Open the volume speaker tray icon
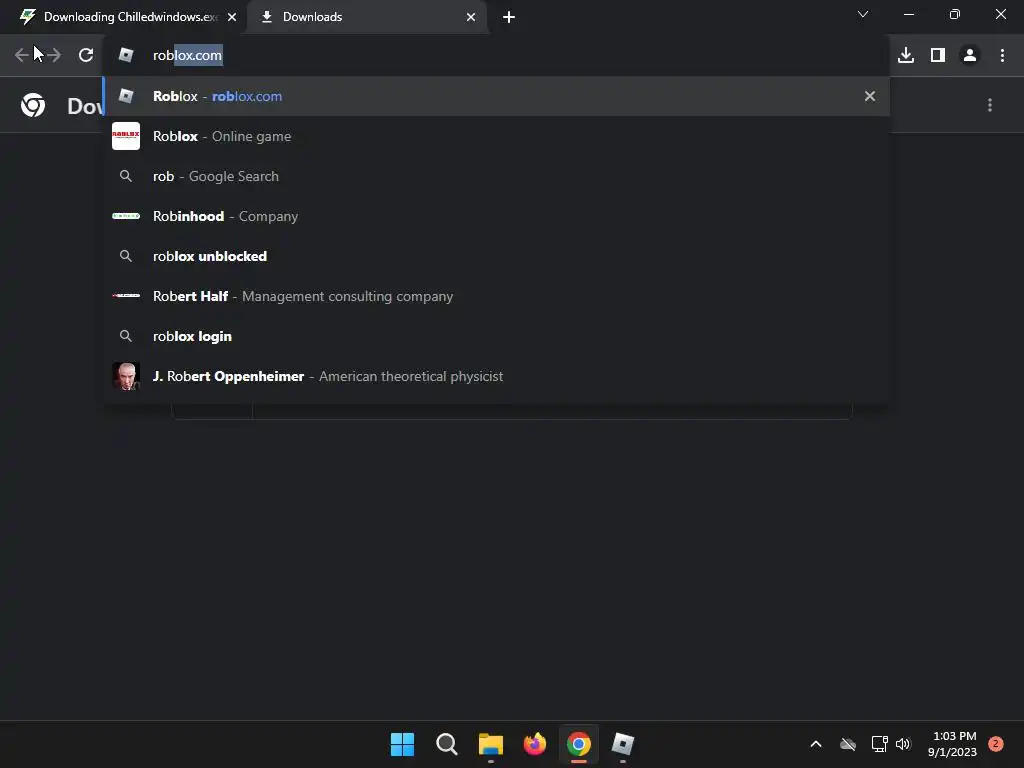The width and height of the screenshot is (1024, 768). [903, 744]
